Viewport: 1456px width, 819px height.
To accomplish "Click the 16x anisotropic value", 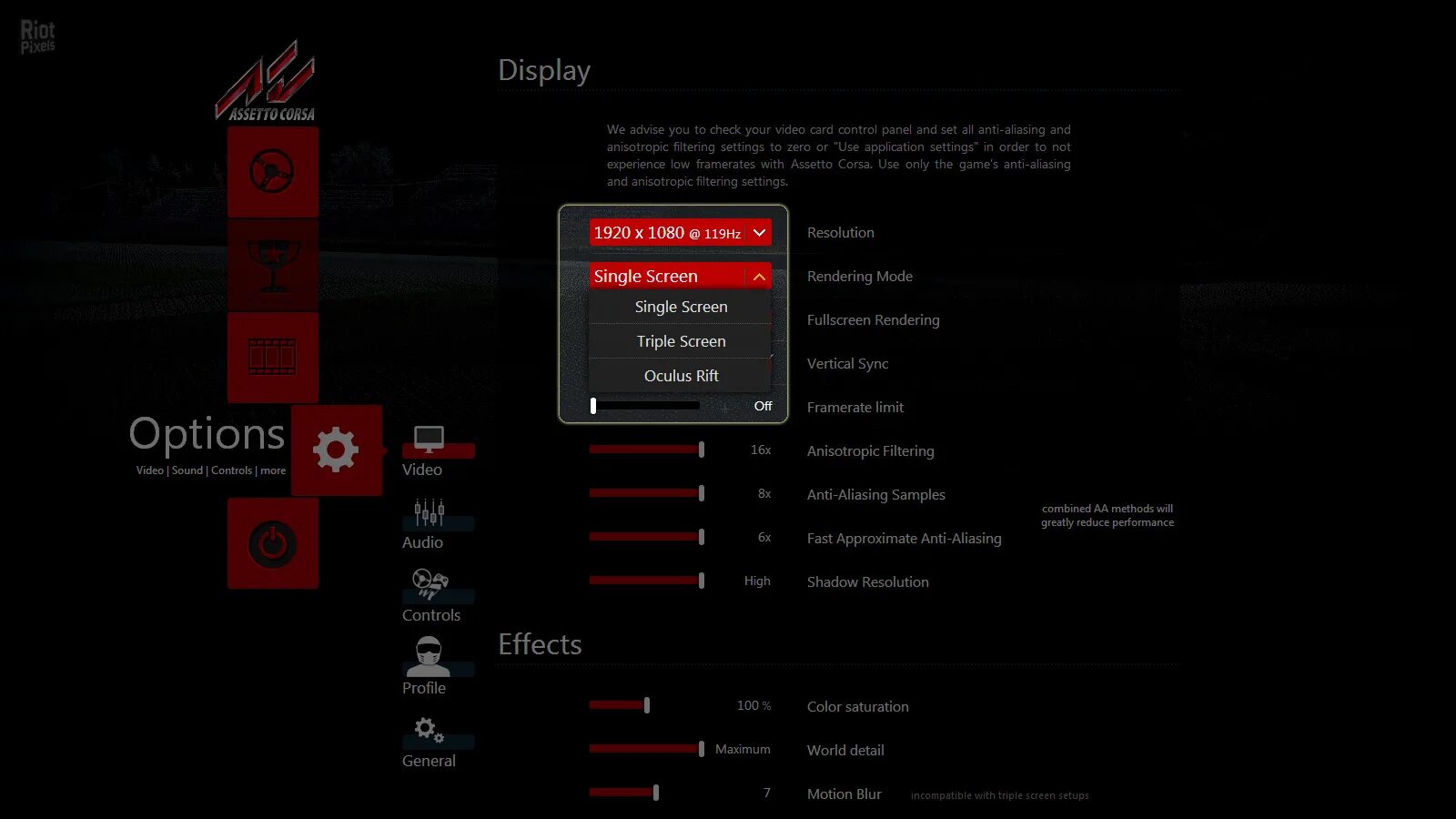I will pyautogui.click(x=761, y=450).
